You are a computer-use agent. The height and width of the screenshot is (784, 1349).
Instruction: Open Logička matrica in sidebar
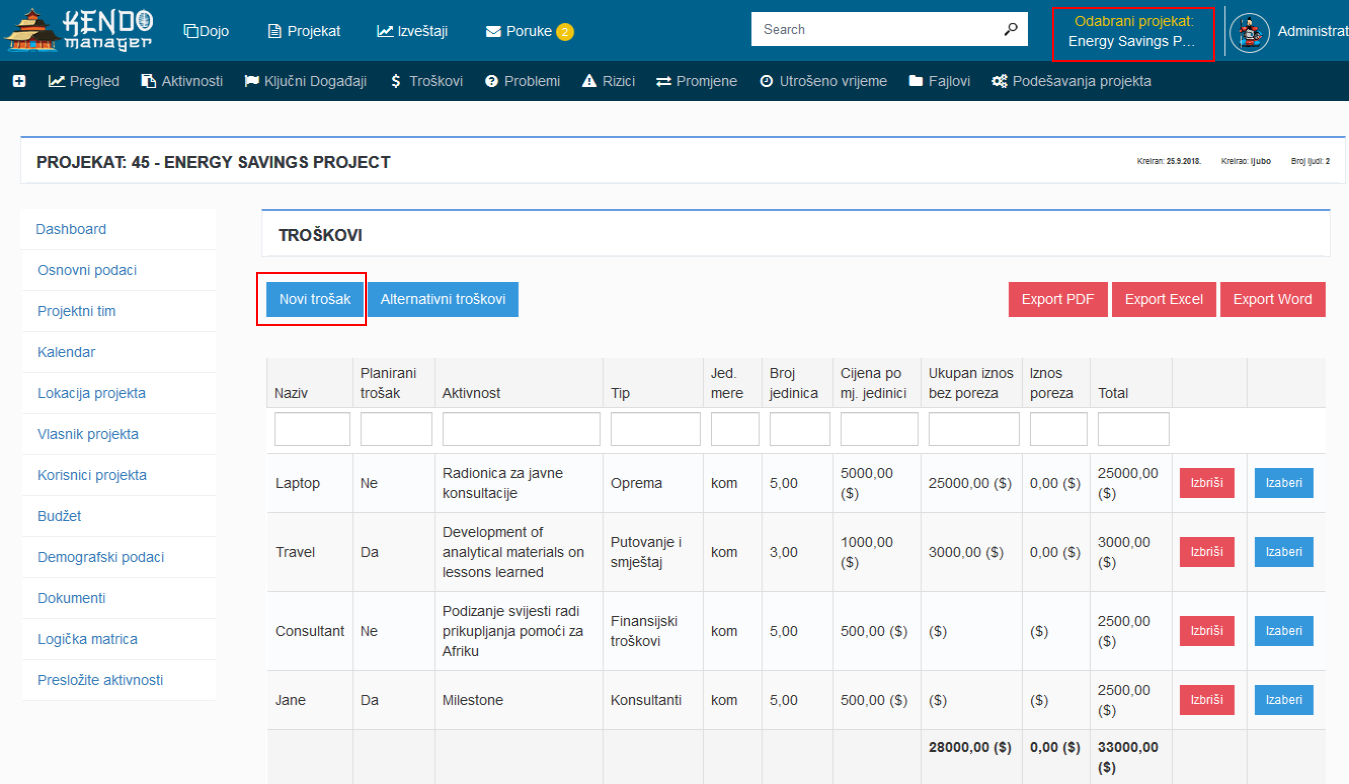[119, 639]
